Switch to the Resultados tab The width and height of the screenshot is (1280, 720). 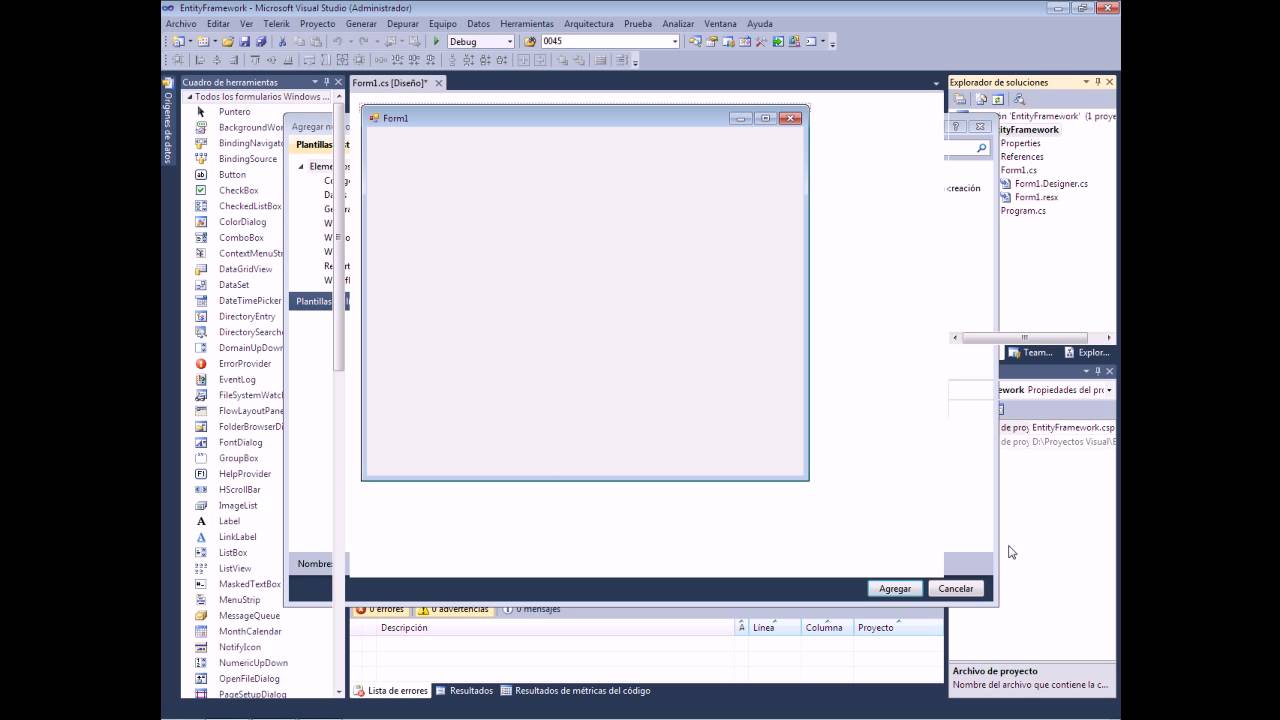(464, 690)
